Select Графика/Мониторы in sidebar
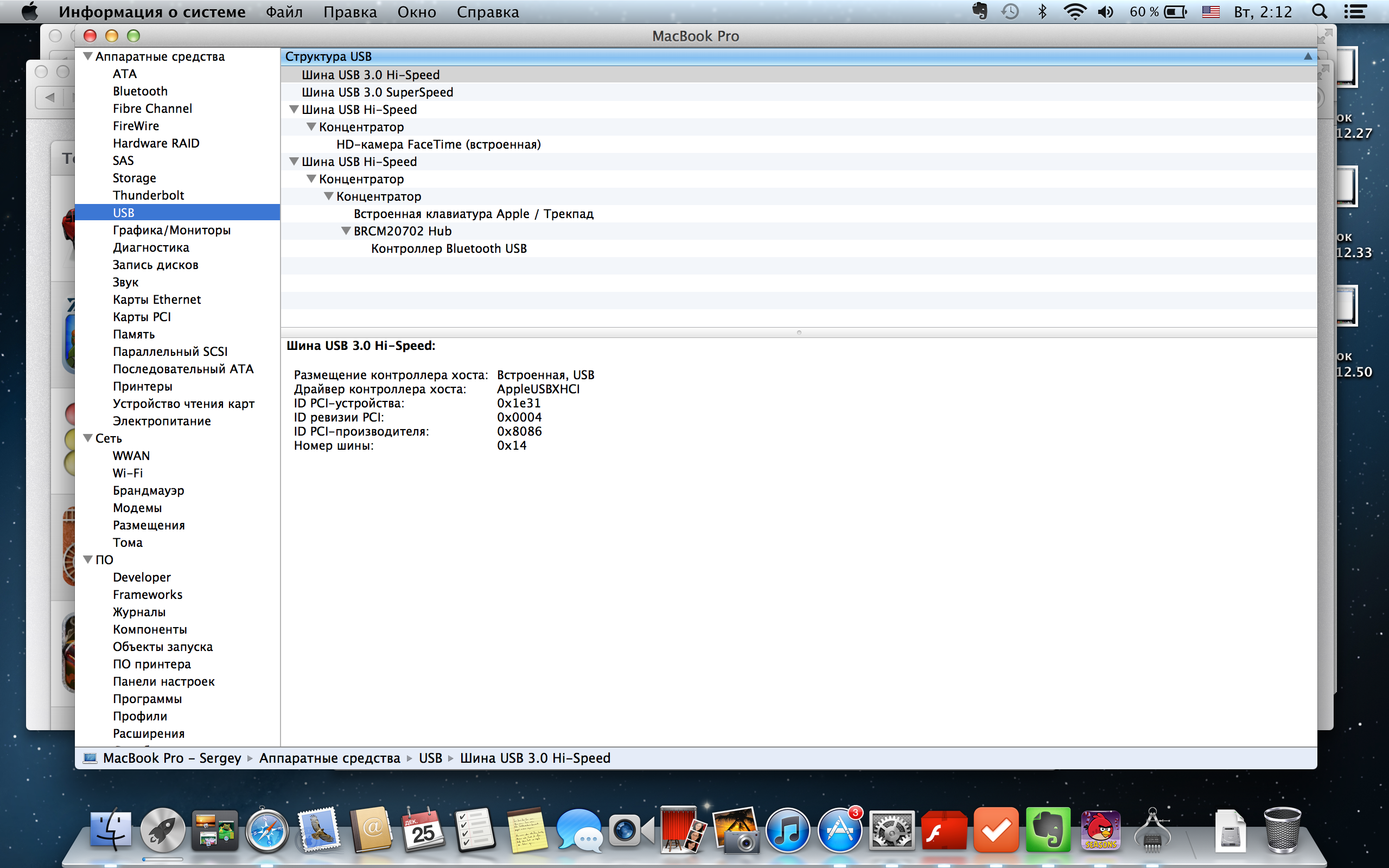Screen dimensions: 1389x868 coord(177,230)
